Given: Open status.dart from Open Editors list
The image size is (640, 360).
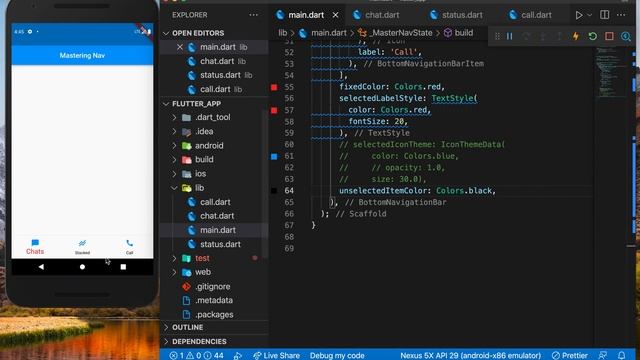Looking at the screenshot, I should click(x=220, y=76).
